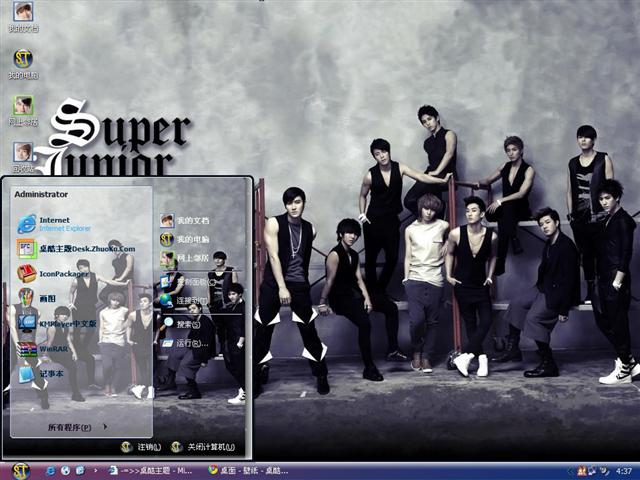
Task: Expand hidden system tray icons arrow
Action: (x=570, y=471)
